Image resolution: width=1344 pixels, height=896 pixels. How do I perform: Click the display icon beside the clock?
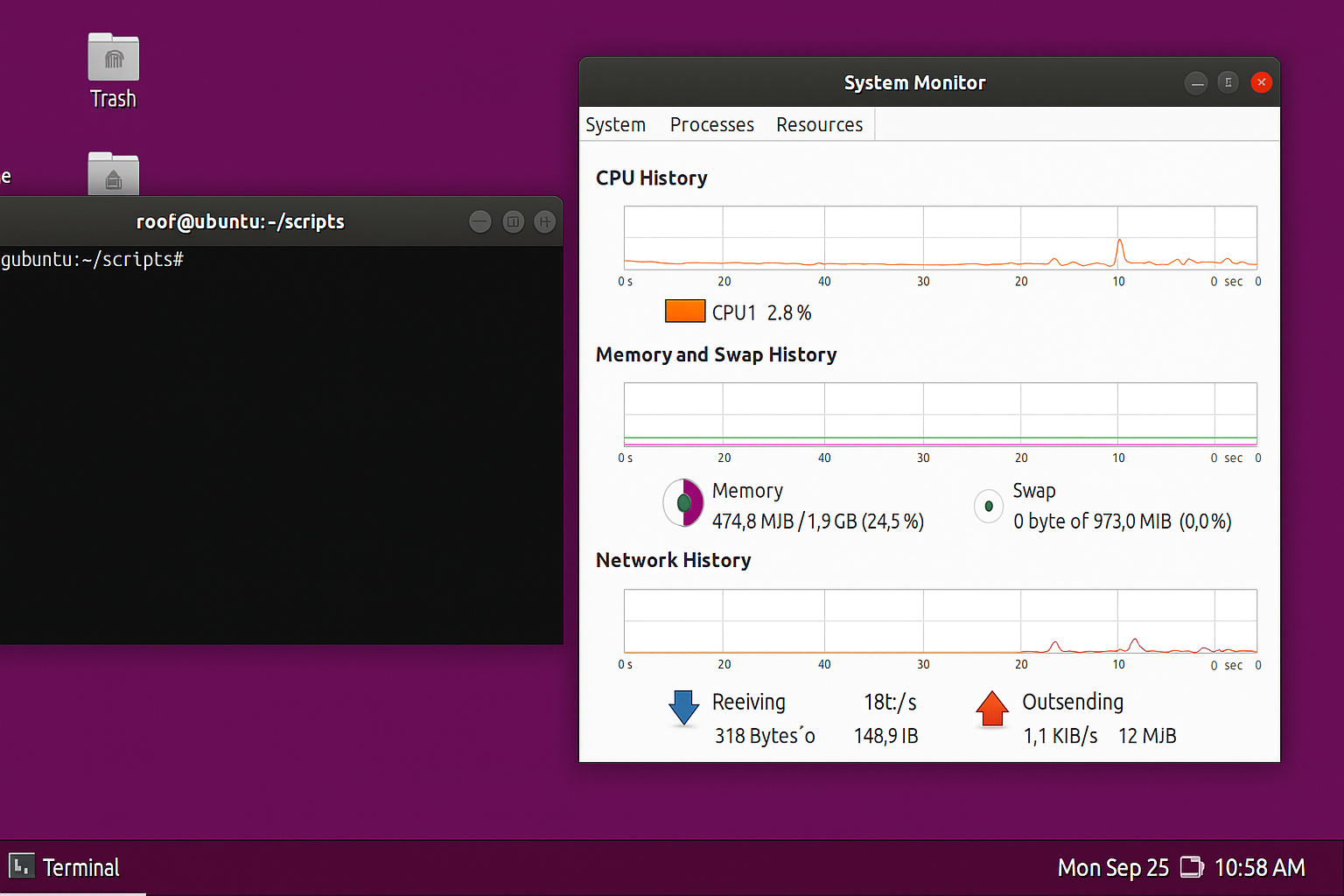1192,867
